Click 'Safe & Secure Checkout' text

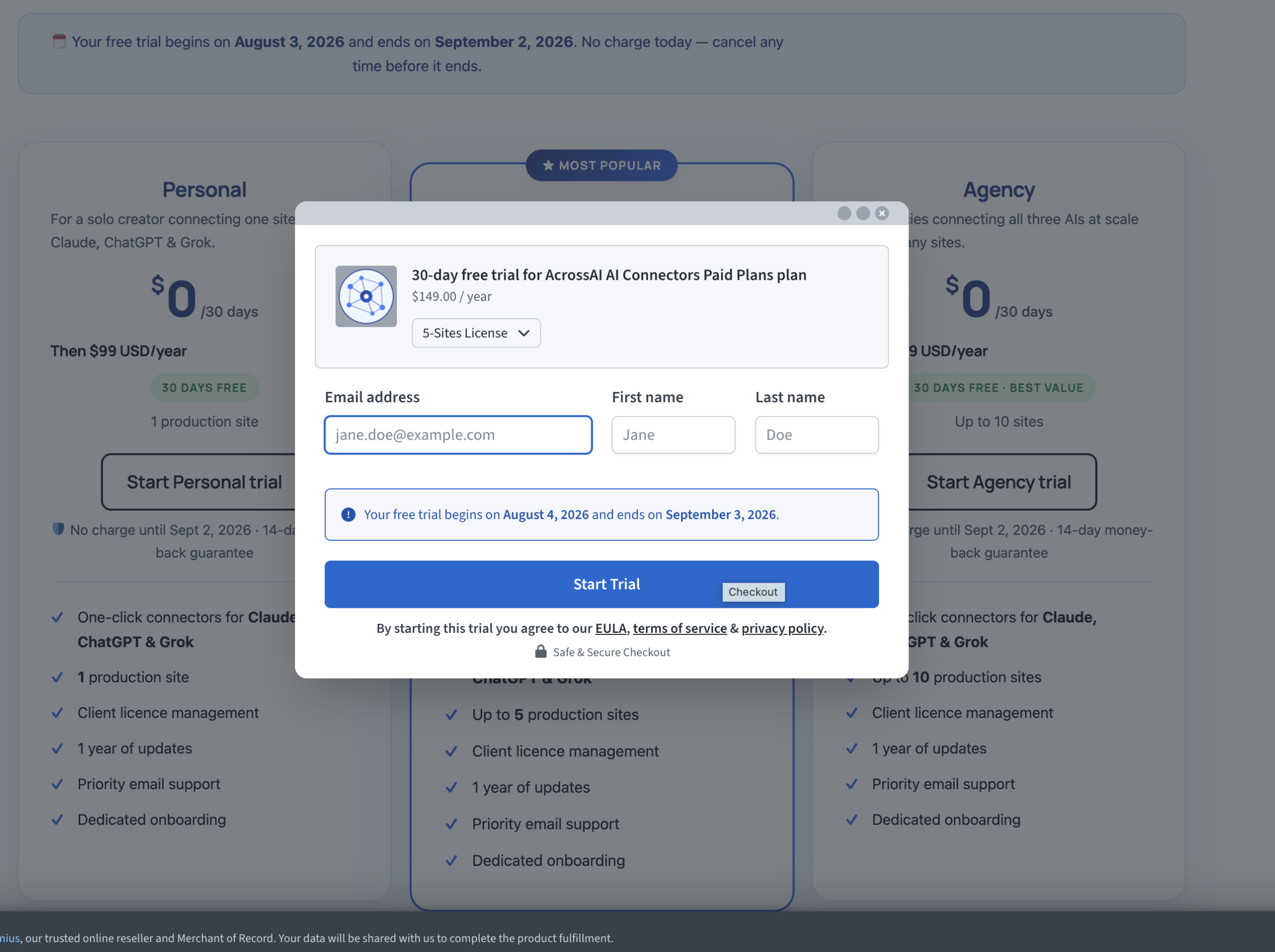pyautogui.click(x=612, y=652)
